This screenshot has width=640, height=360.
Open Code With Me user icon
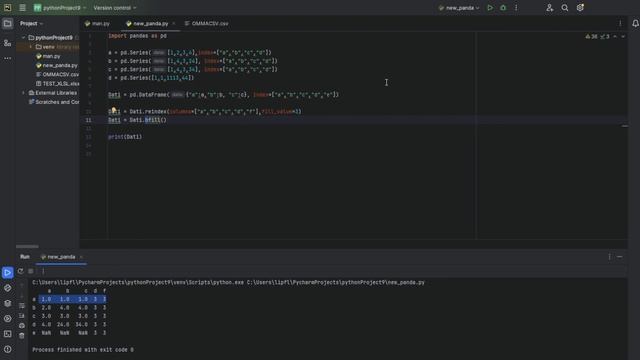point(549,8)
